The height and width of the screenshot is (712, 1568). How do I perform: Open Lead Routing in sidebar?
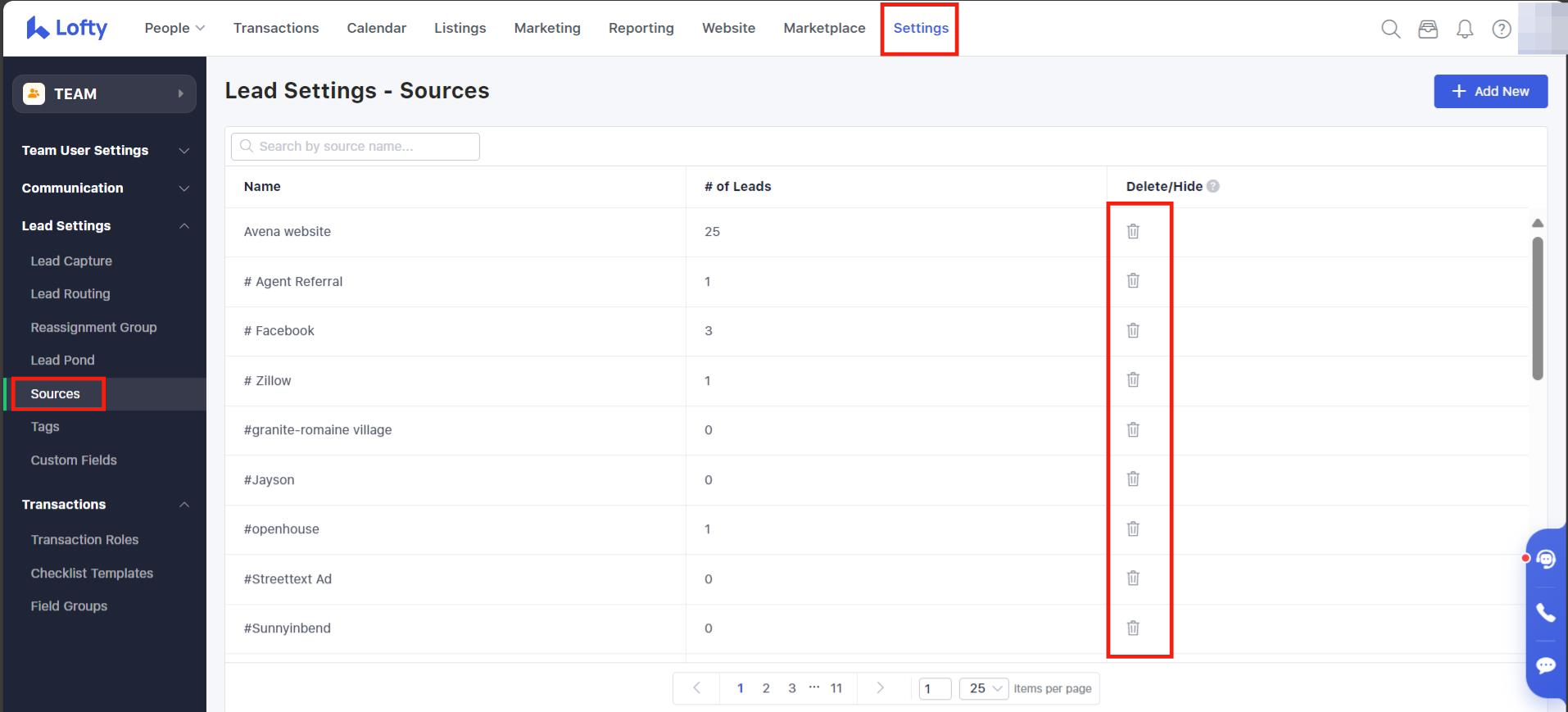[70, 293]
